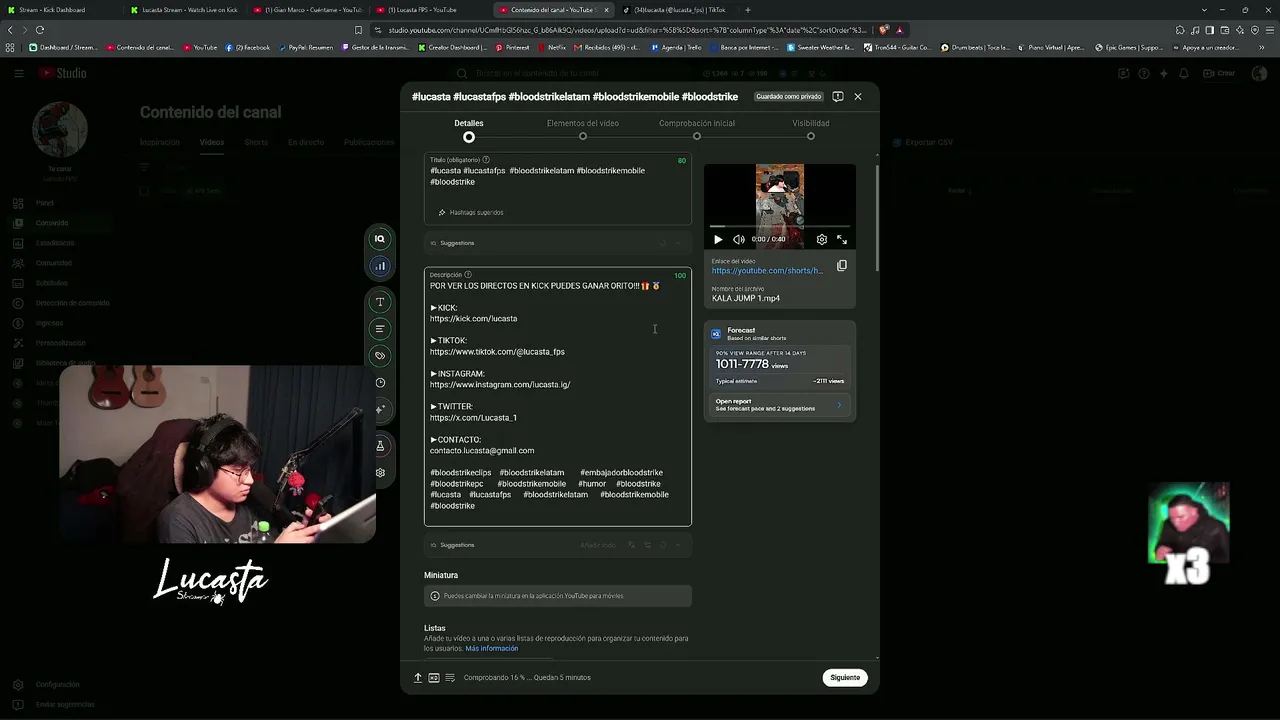
Task: Click the KALA JUMP 1.mp4 file name
Action: (x=746, y=298)
